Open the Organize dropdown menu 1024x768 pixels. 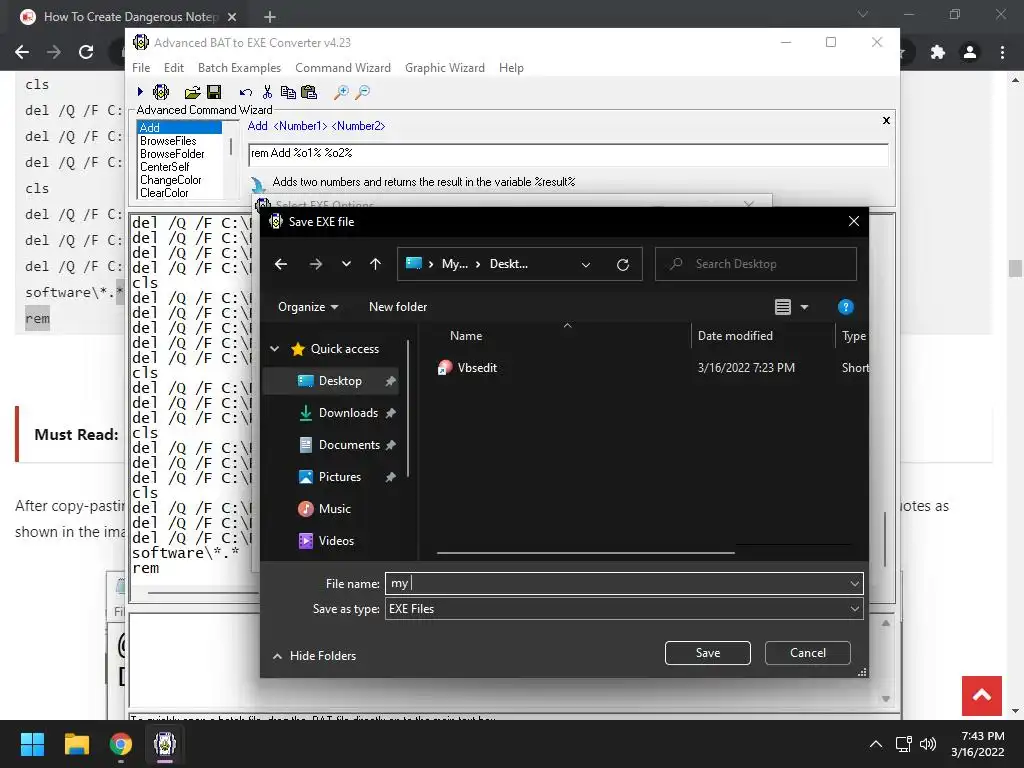(x=308, y=307)
